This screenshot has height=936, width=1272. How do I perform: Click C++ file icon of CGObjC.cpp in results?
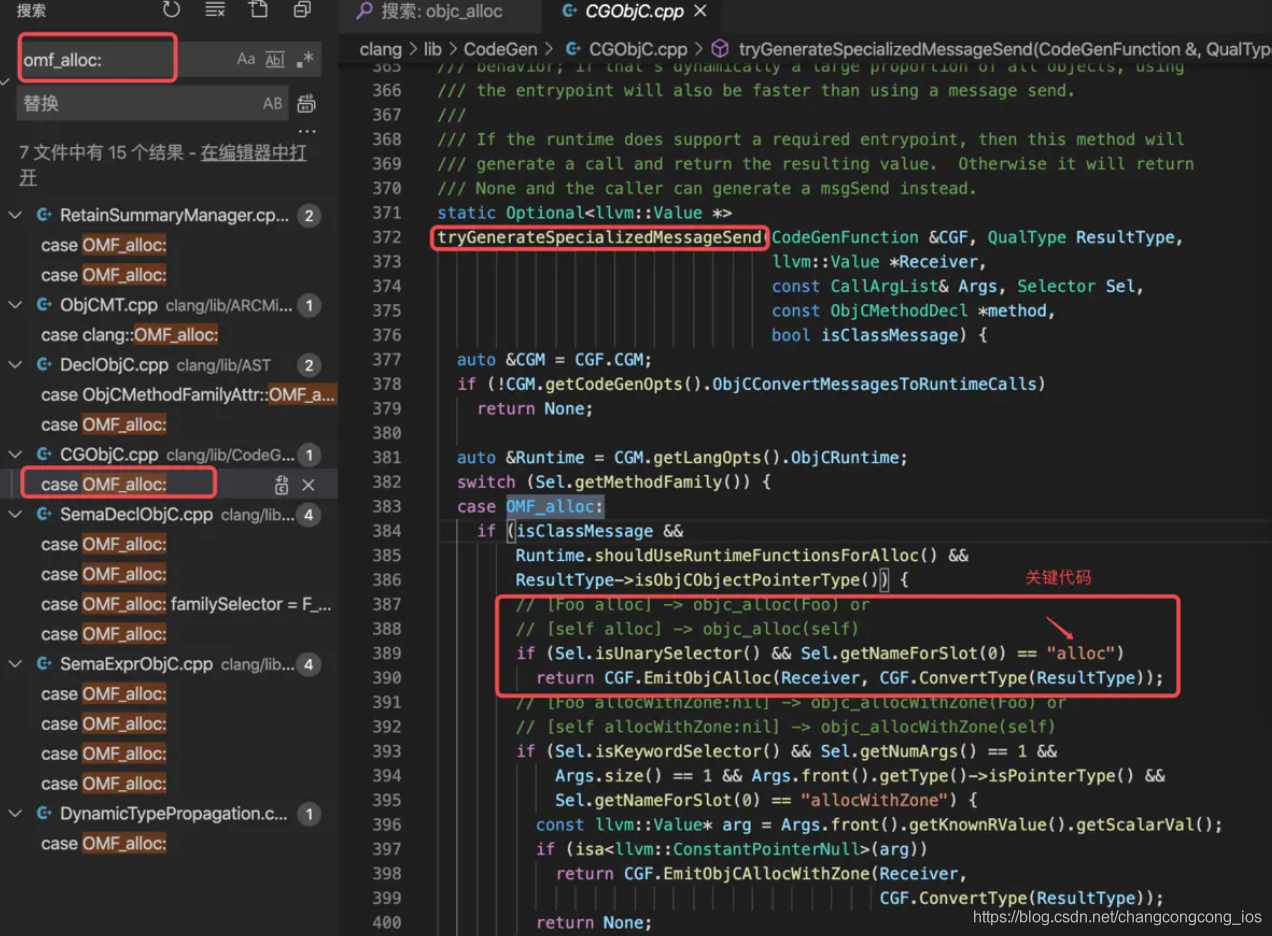coord(44,455)
